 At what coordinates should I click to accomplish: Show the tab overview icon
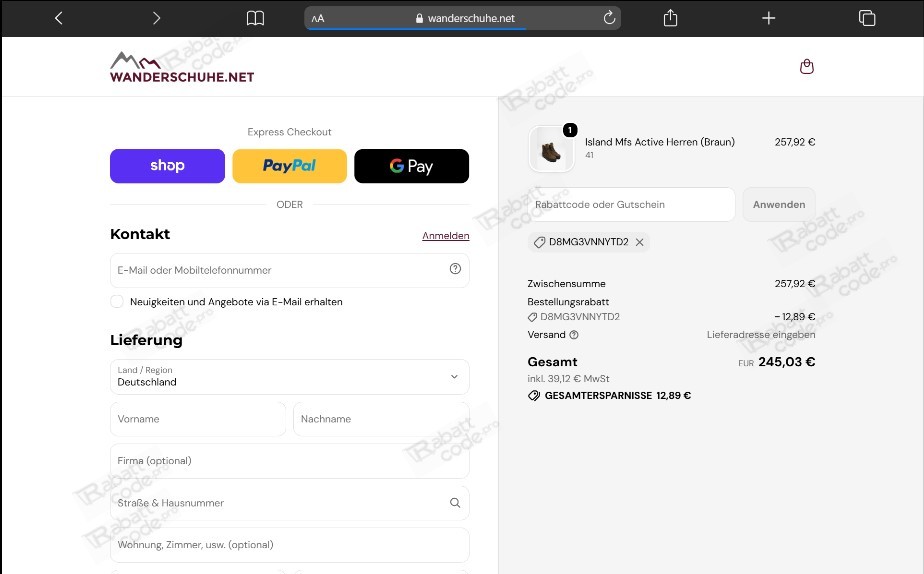click(867, 18)
